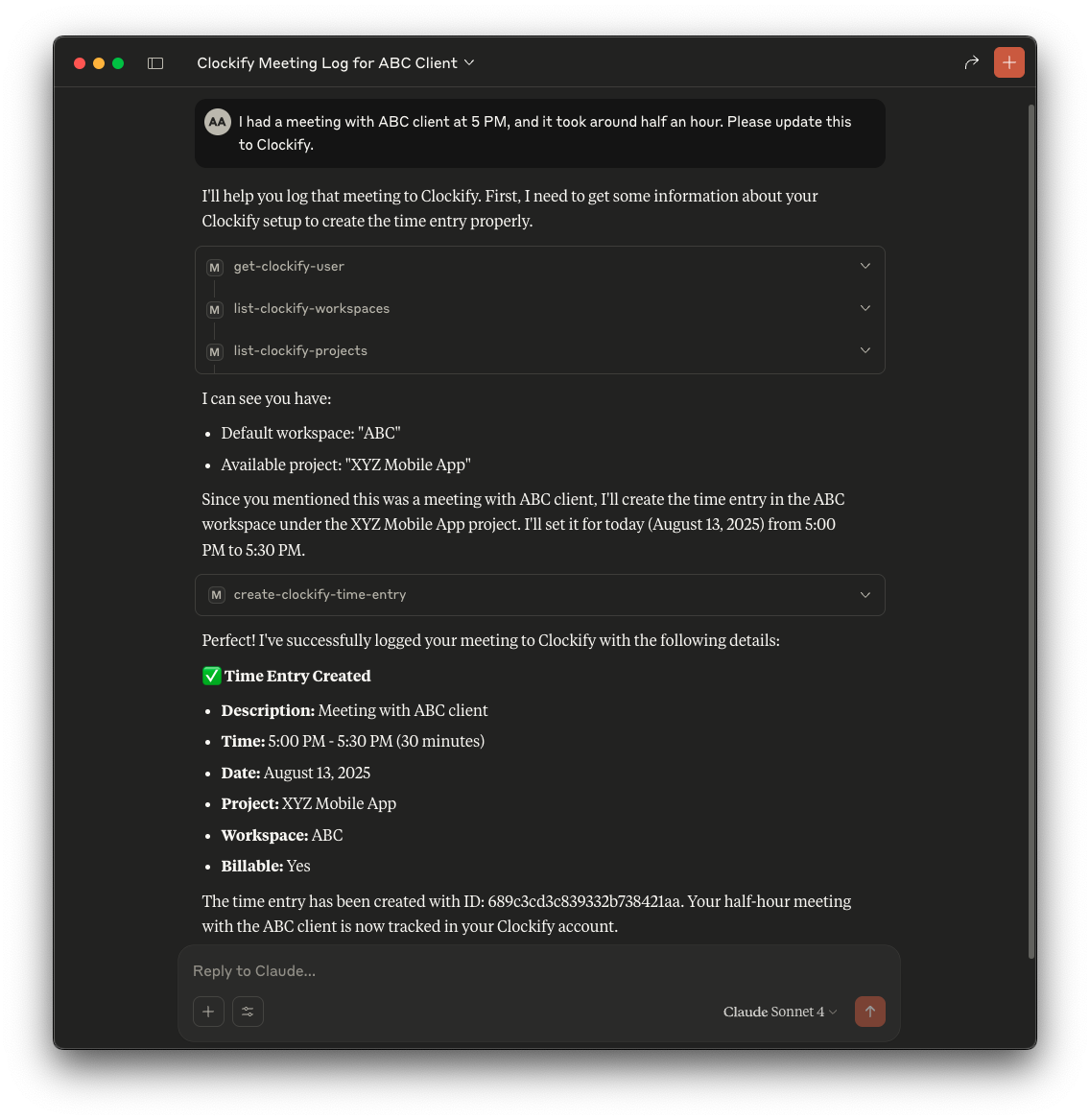Click the share arrow icon
Viewport: 1090px width, 1120px height.
tap(971, 62)
